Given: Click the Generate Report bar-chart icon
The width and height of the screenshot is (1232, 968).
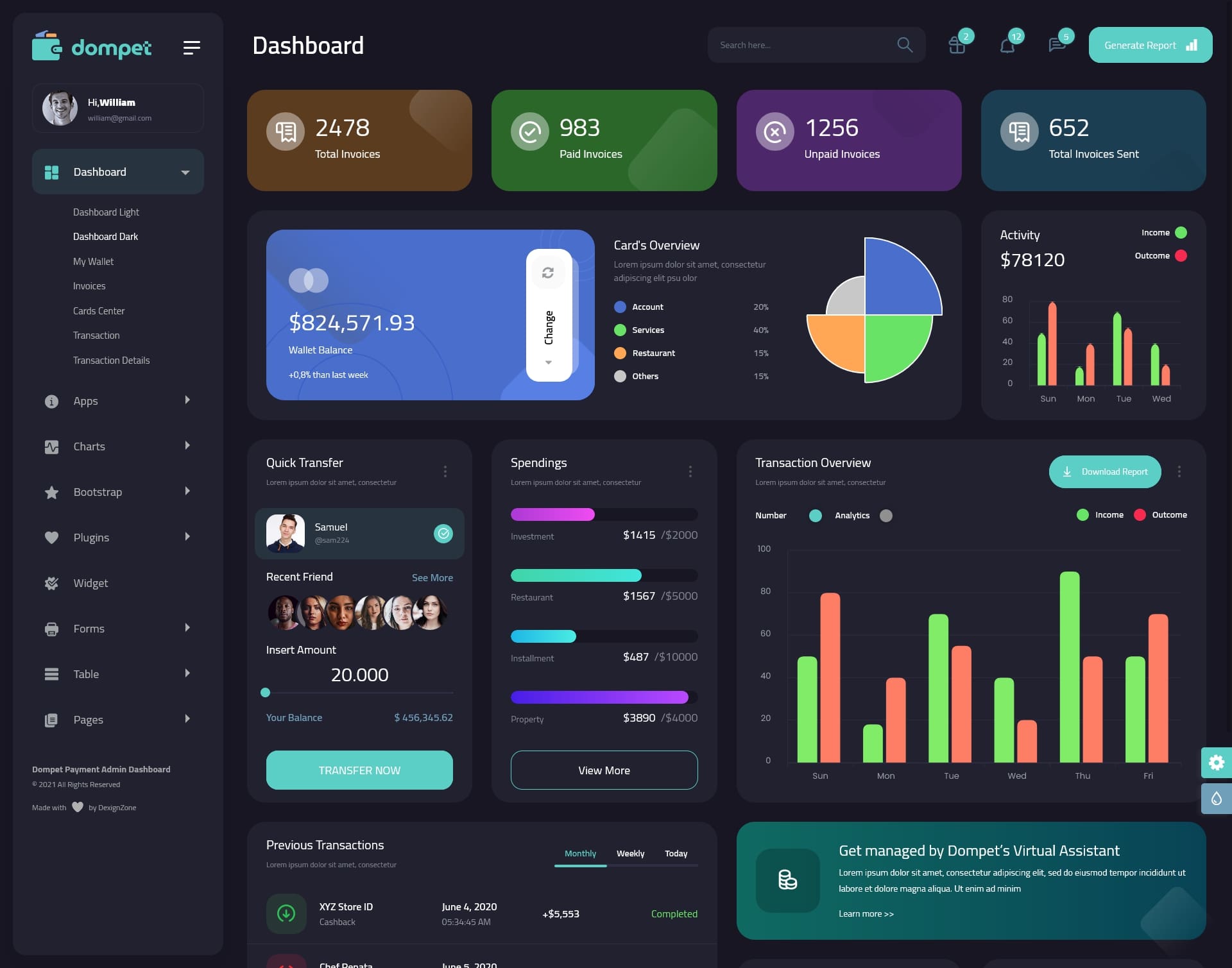Looking at the screenshot, I should click(1191, 45).
